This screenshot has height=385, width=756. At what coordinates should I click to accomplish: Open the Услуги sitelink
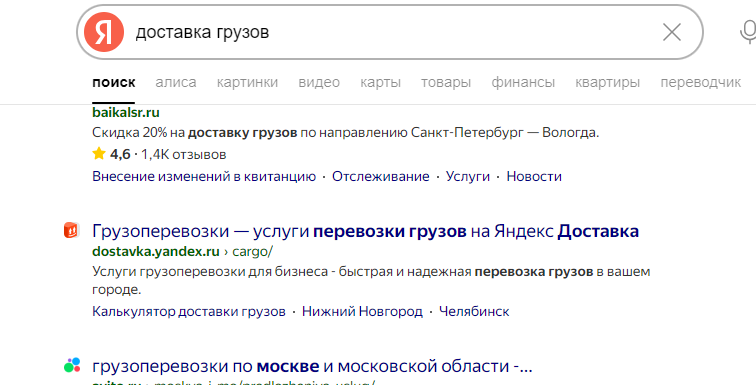(x=468, y=176)
